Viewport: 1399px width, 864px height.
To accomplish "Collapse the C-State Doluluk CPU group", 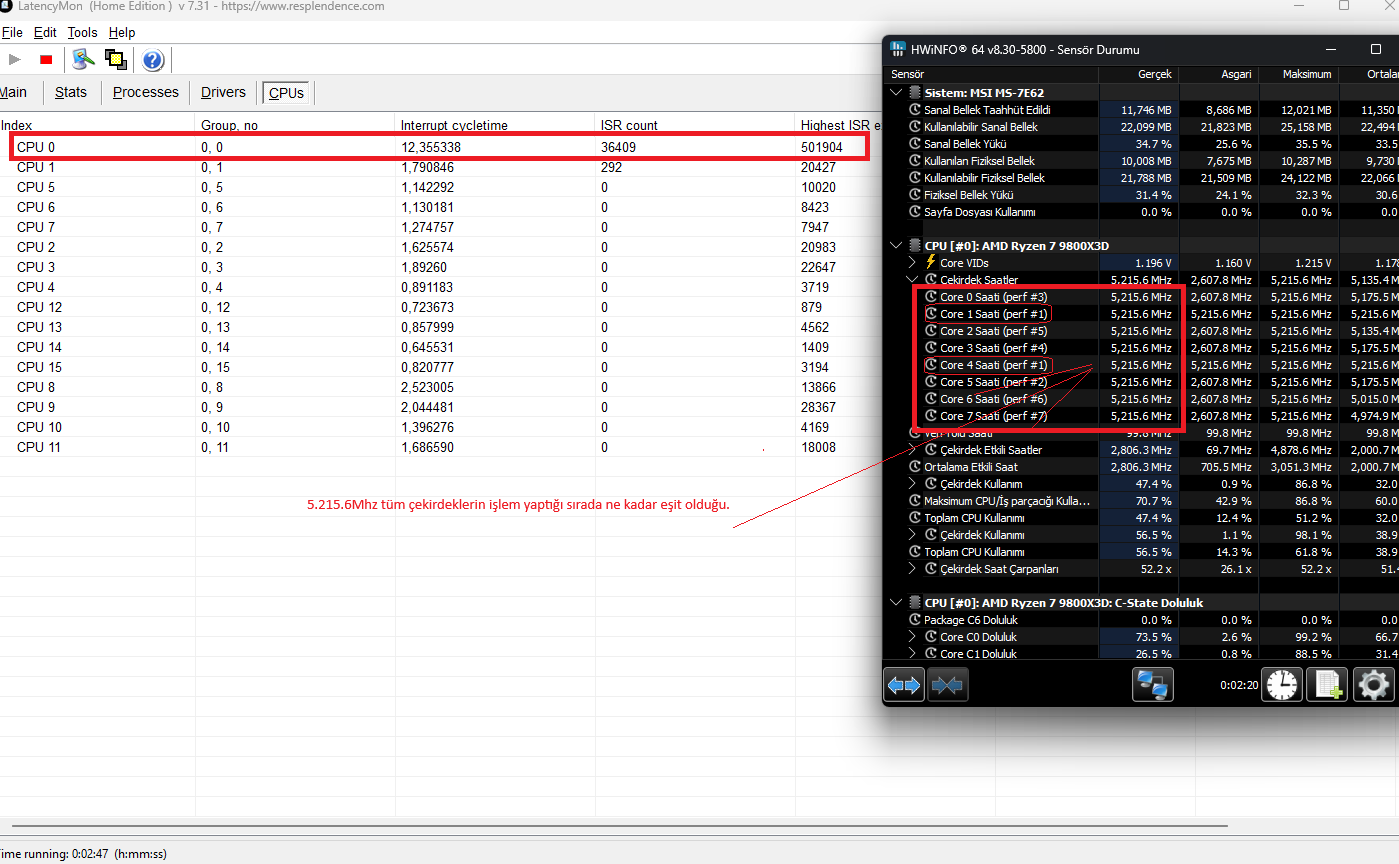I will click(896, 603).
